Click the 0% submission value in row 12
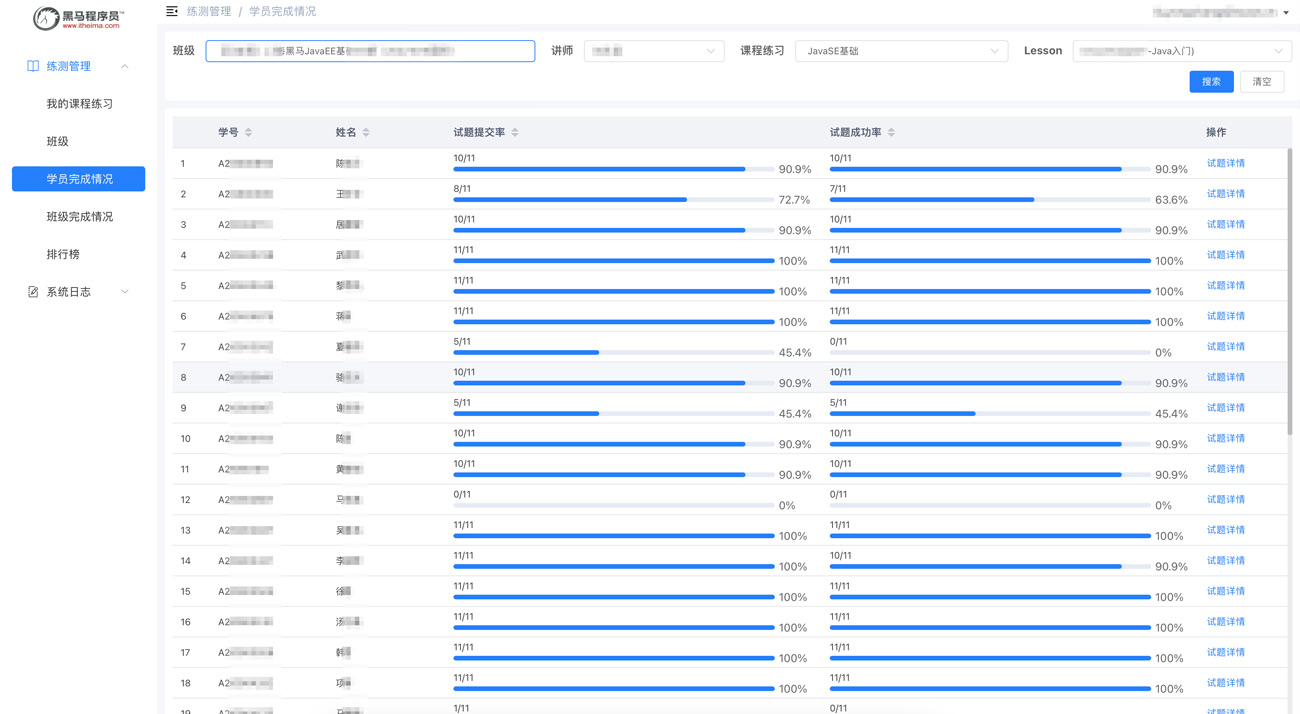1300x714 pixels. click(787, 506)
